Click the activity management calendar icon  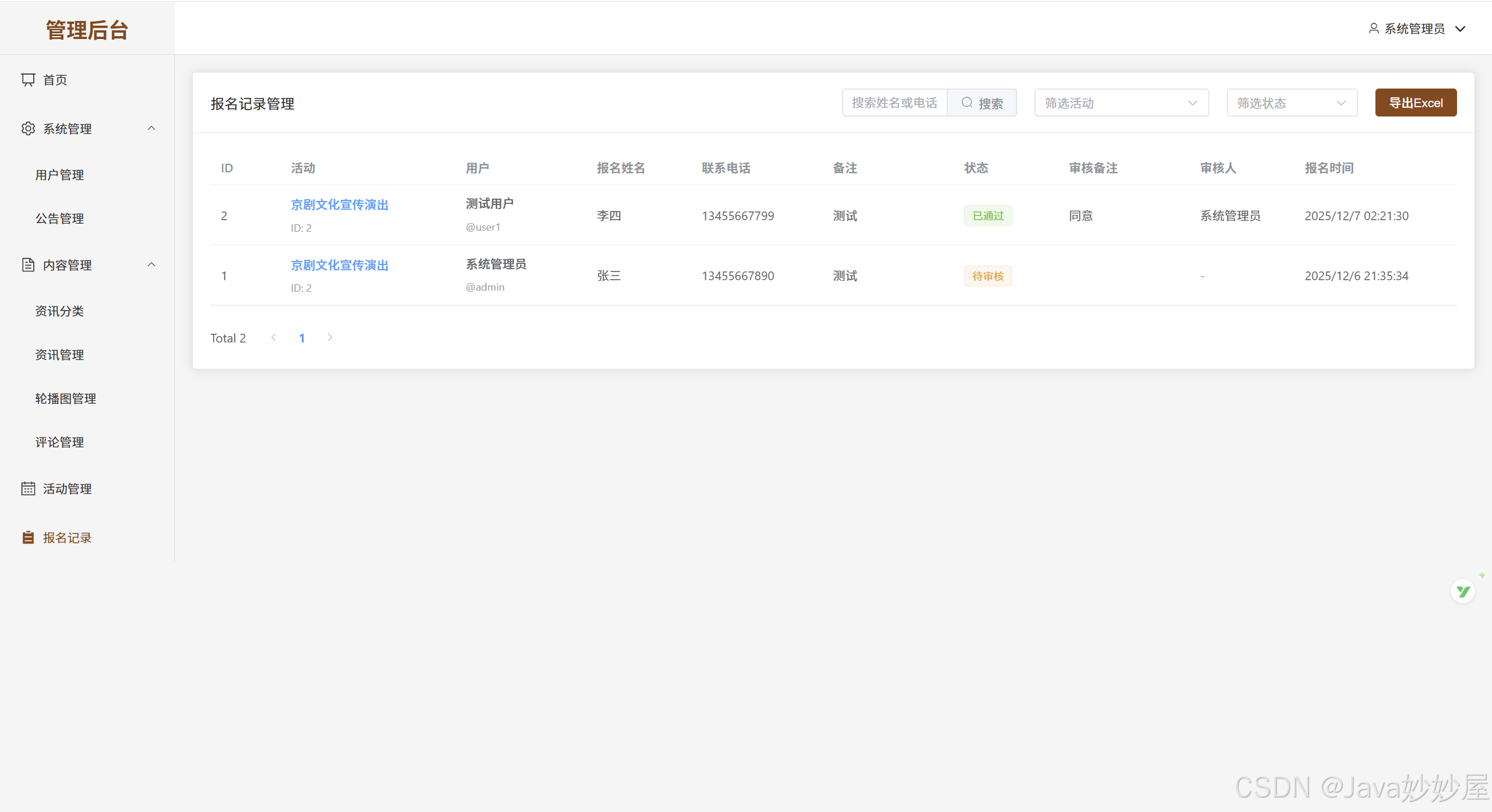click(28, 489)
